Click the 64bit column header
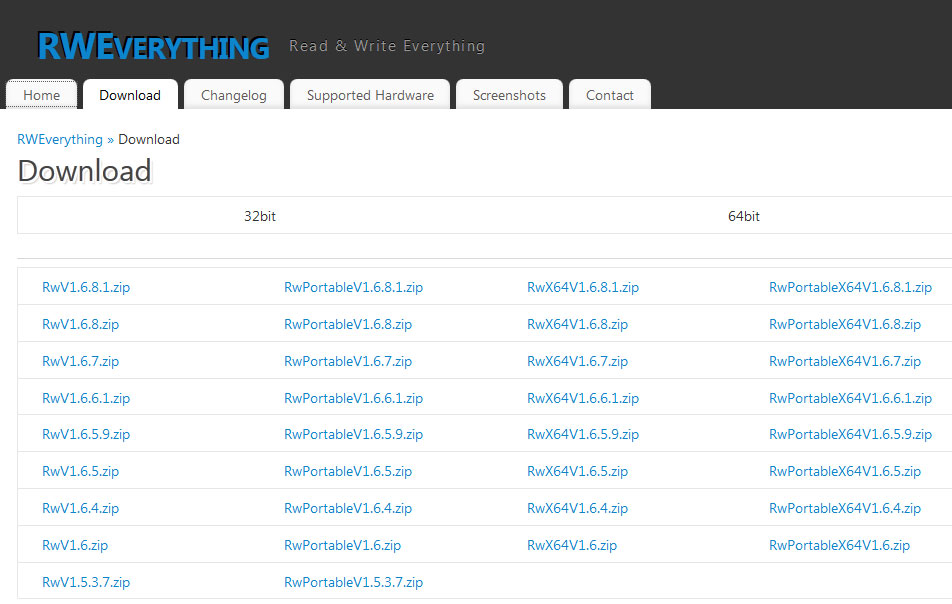 744,216
